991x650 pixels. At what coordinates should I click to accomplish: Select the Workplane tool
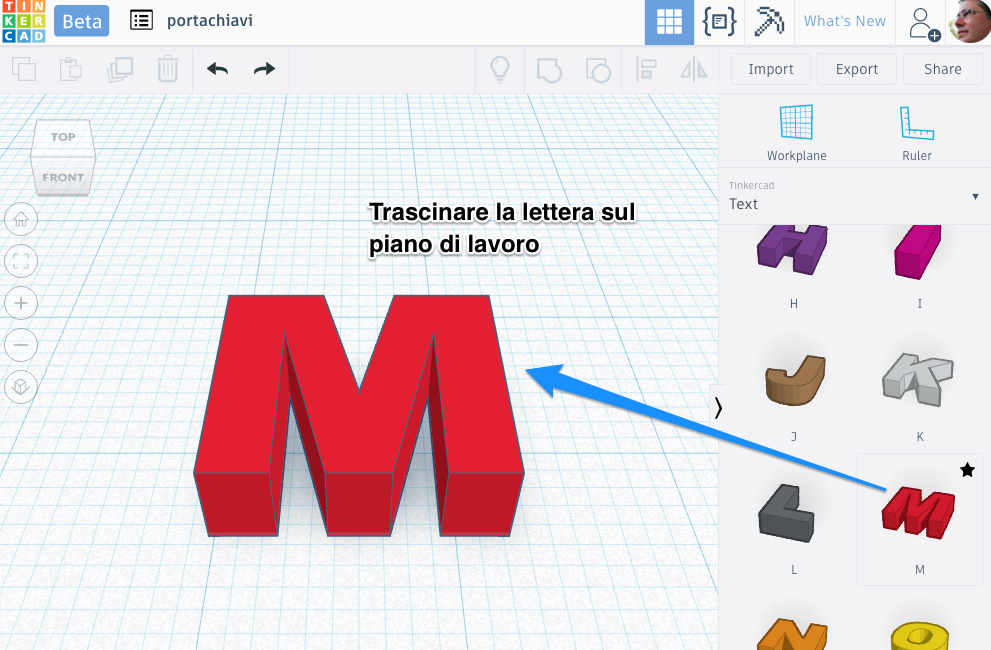(x=796, y=132)
